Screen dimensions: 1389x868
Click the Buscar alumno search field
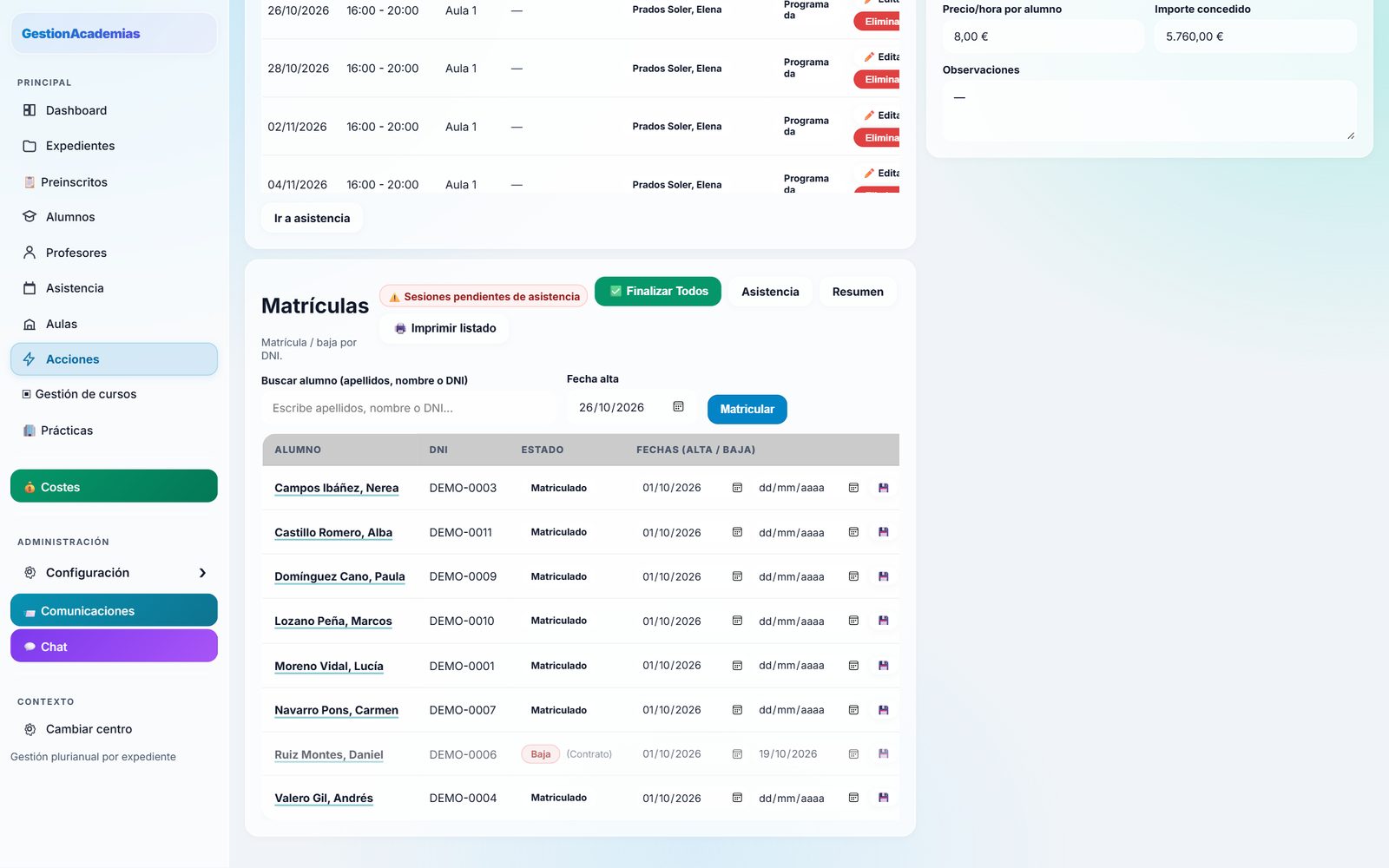coord(409,408)
